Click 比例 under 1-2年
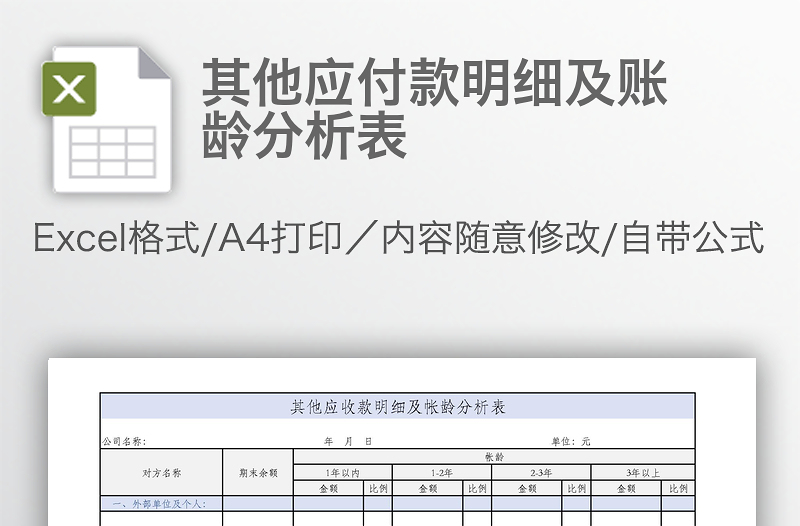The height and width of the screenshot is (526, 800). 477,489
